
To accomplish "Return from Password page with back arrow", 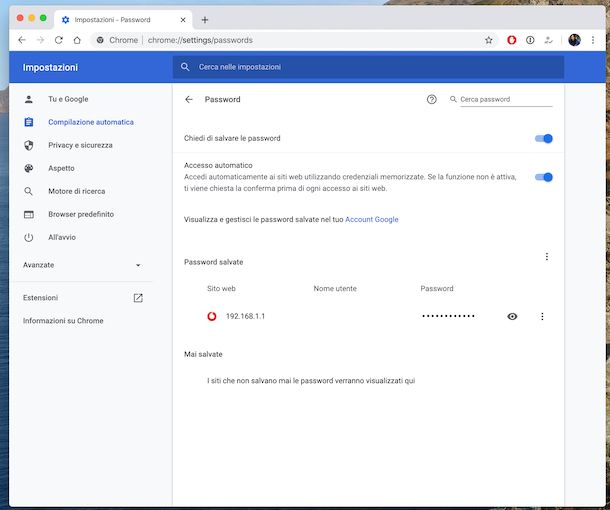I will (x=189, y=100).
